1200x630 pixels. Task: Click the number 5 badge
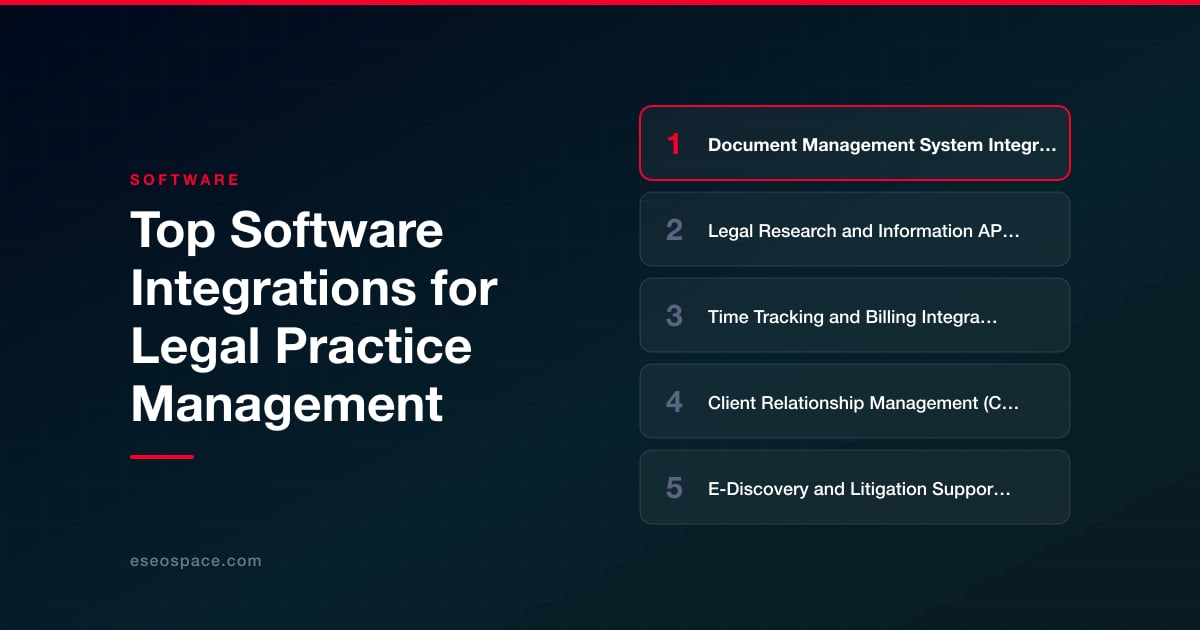tap(674, 488)
